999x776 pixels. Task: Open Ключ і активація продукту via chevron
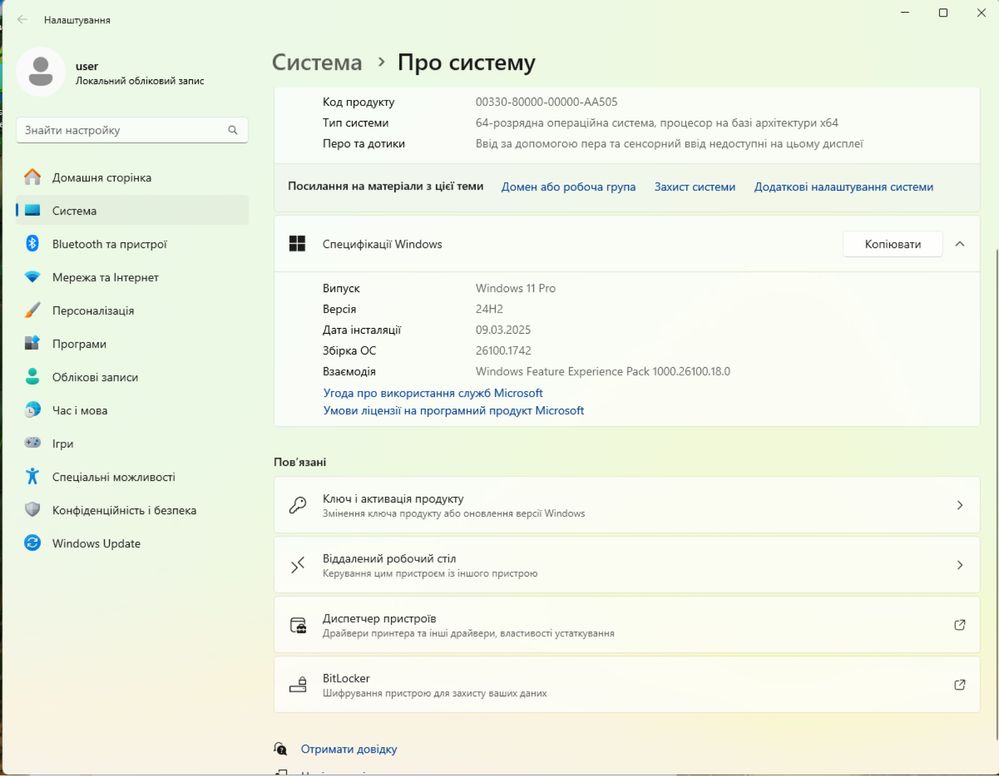[x=959, y=505]
